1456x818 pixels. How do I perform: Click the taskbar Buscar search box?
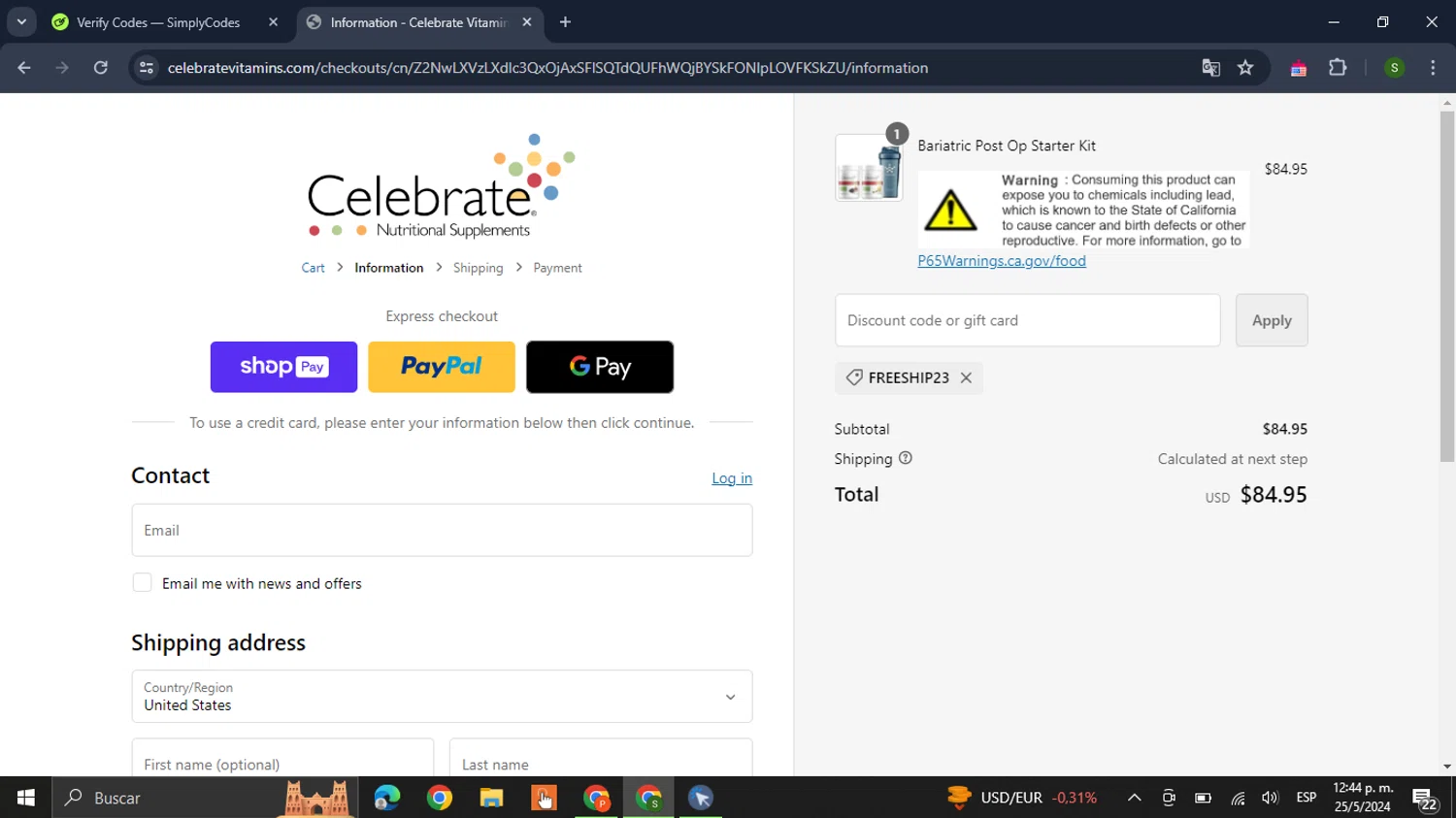(204, 798)
